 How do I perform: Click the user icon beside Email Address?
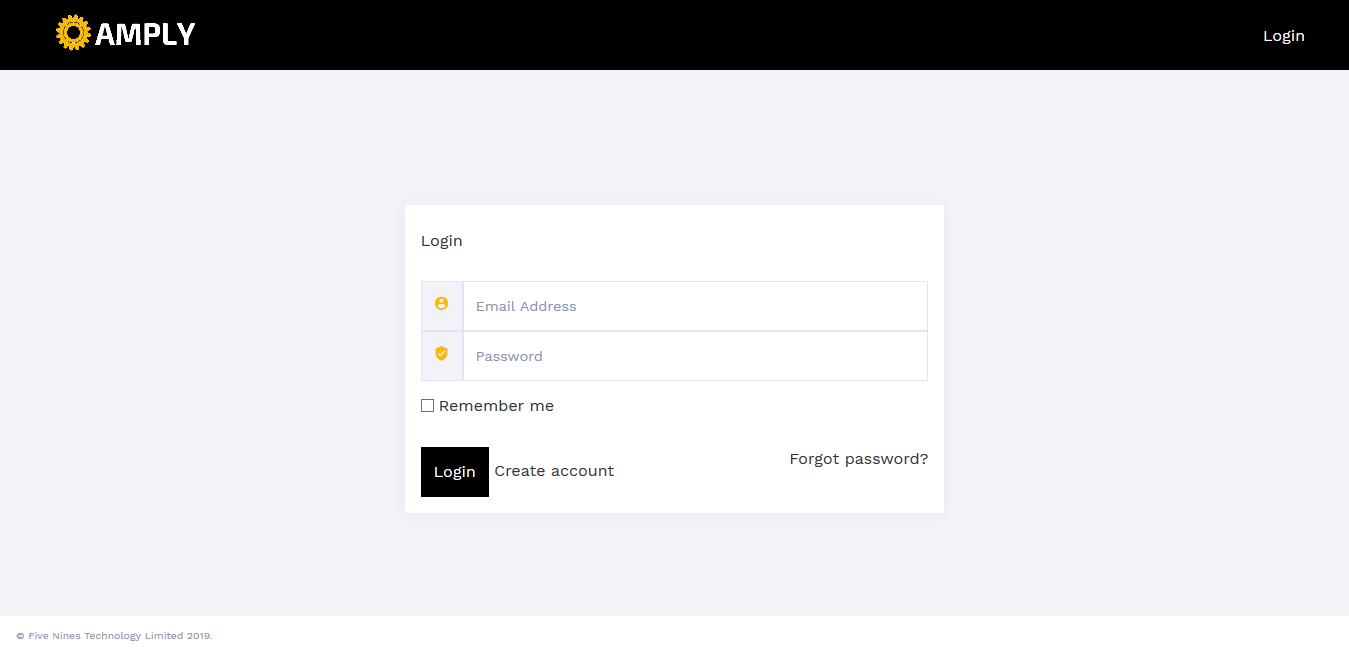(x=441, y=304)
